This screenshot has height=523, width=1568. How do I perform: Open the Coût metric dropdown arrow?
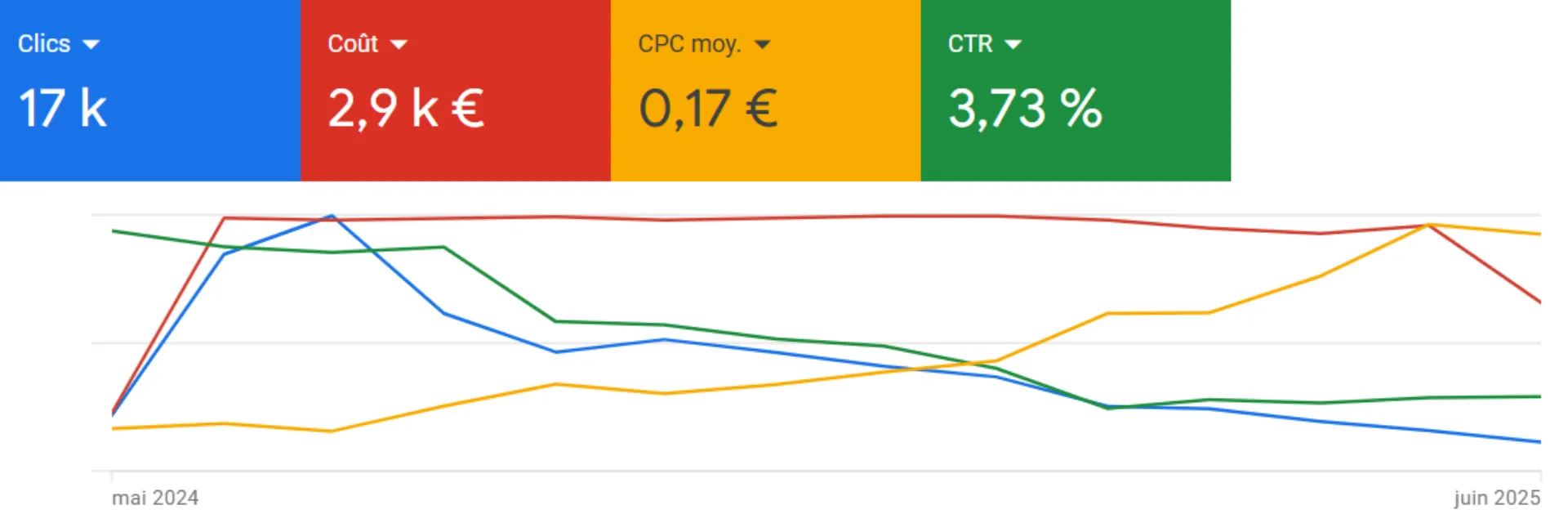[x=399, y=44]
